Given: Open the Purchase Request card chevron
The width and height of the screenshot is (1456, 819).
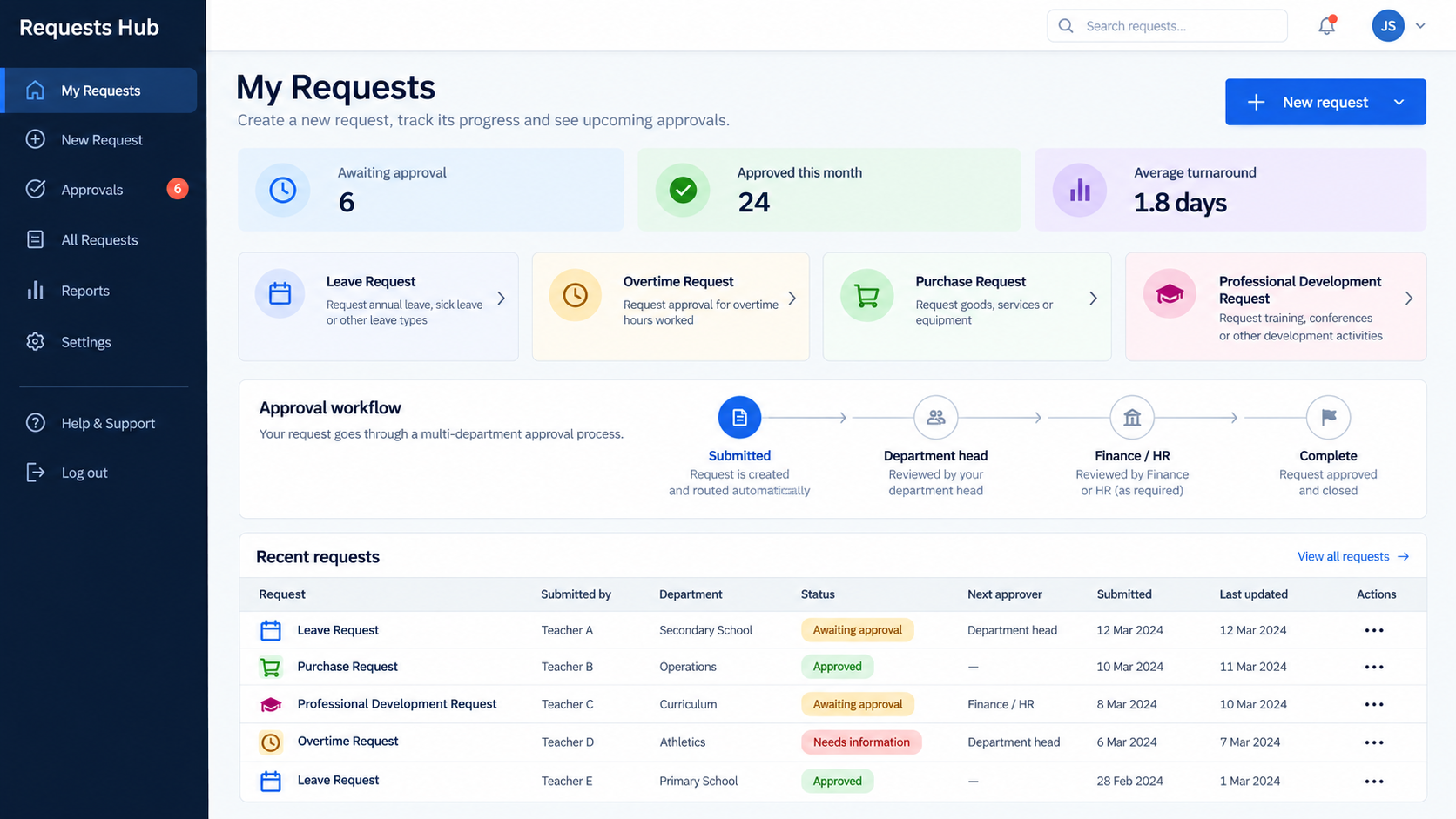Looking at the screenshot, I should coord(1093,299).
